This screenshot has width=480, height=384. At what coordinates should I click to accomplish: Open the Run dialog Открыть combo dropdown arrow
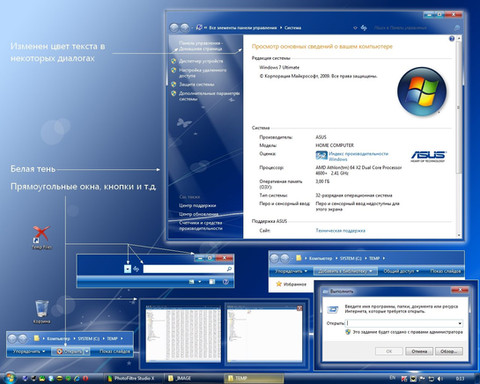tap(460, 323)
